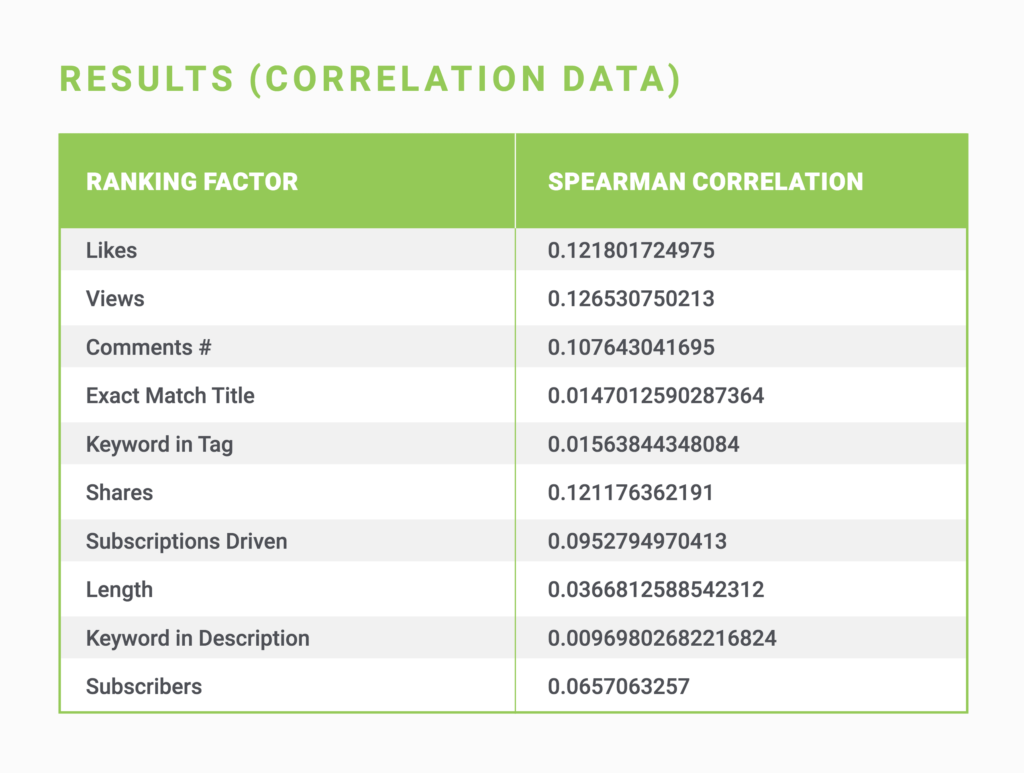The image size is (1024, 773).
Task: Click the Results (Correlation Data) heading
Action: [x=370, y=79]
